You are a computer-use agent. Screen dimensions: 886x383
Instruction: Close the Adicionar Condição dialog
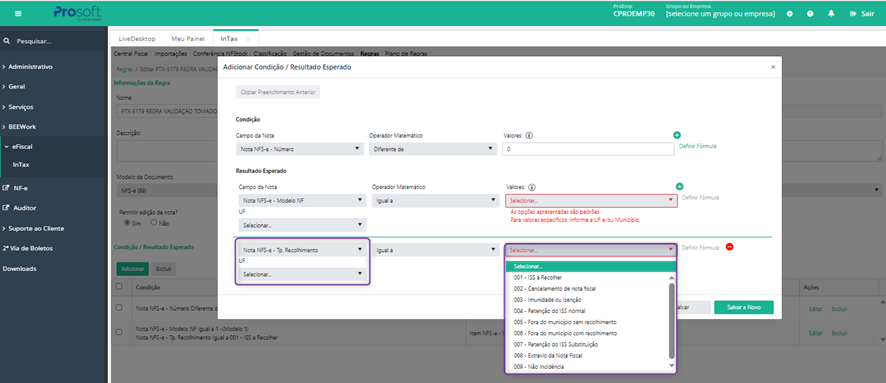773,67
